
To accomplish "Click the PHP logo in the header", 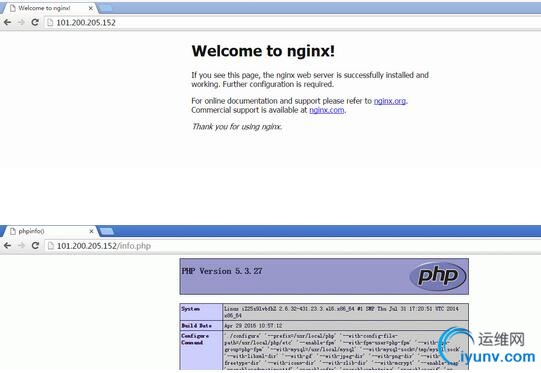I will [x=437, y=276].
